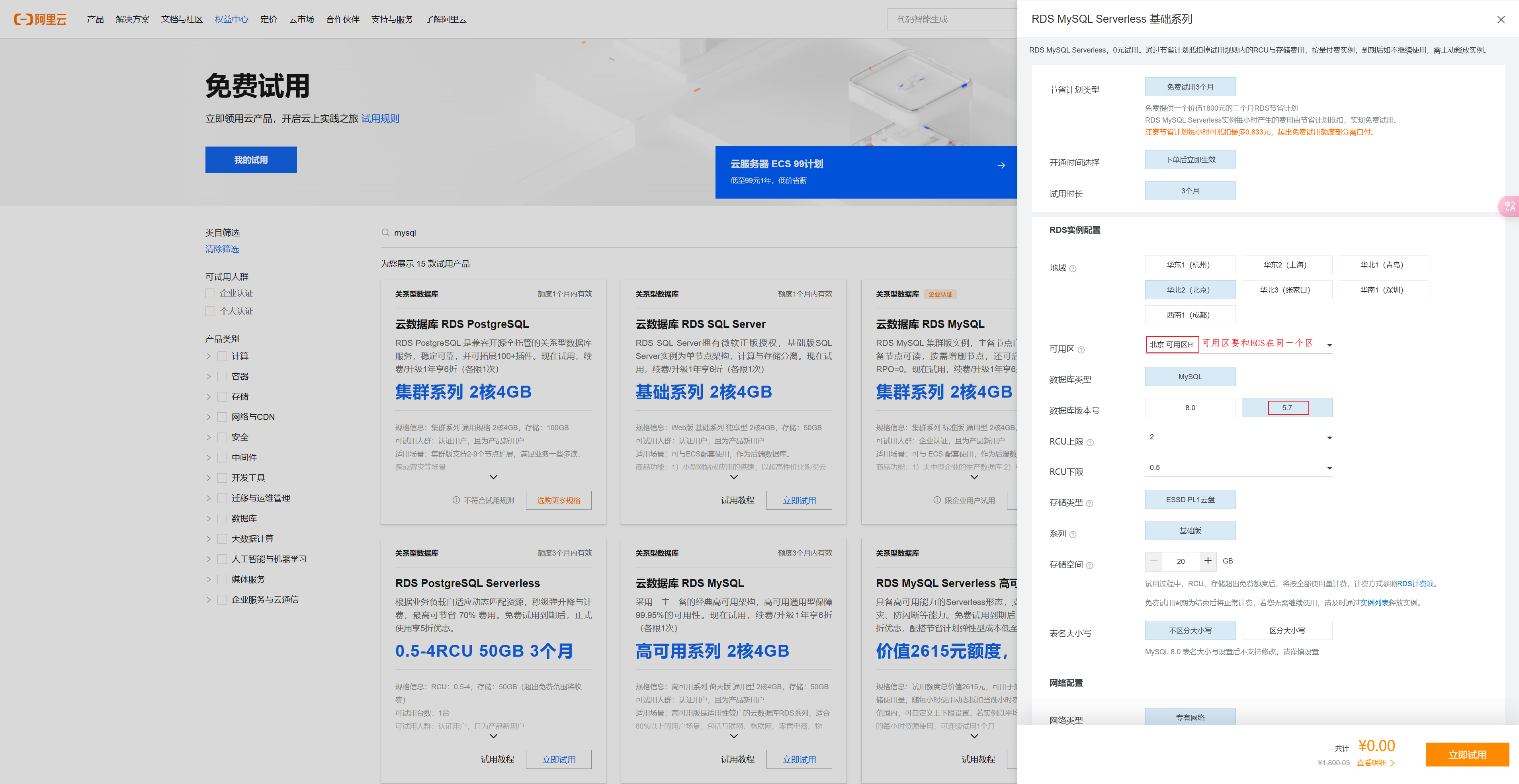Click orange 立即试用 button in panel

click(x=1467, y=755)
